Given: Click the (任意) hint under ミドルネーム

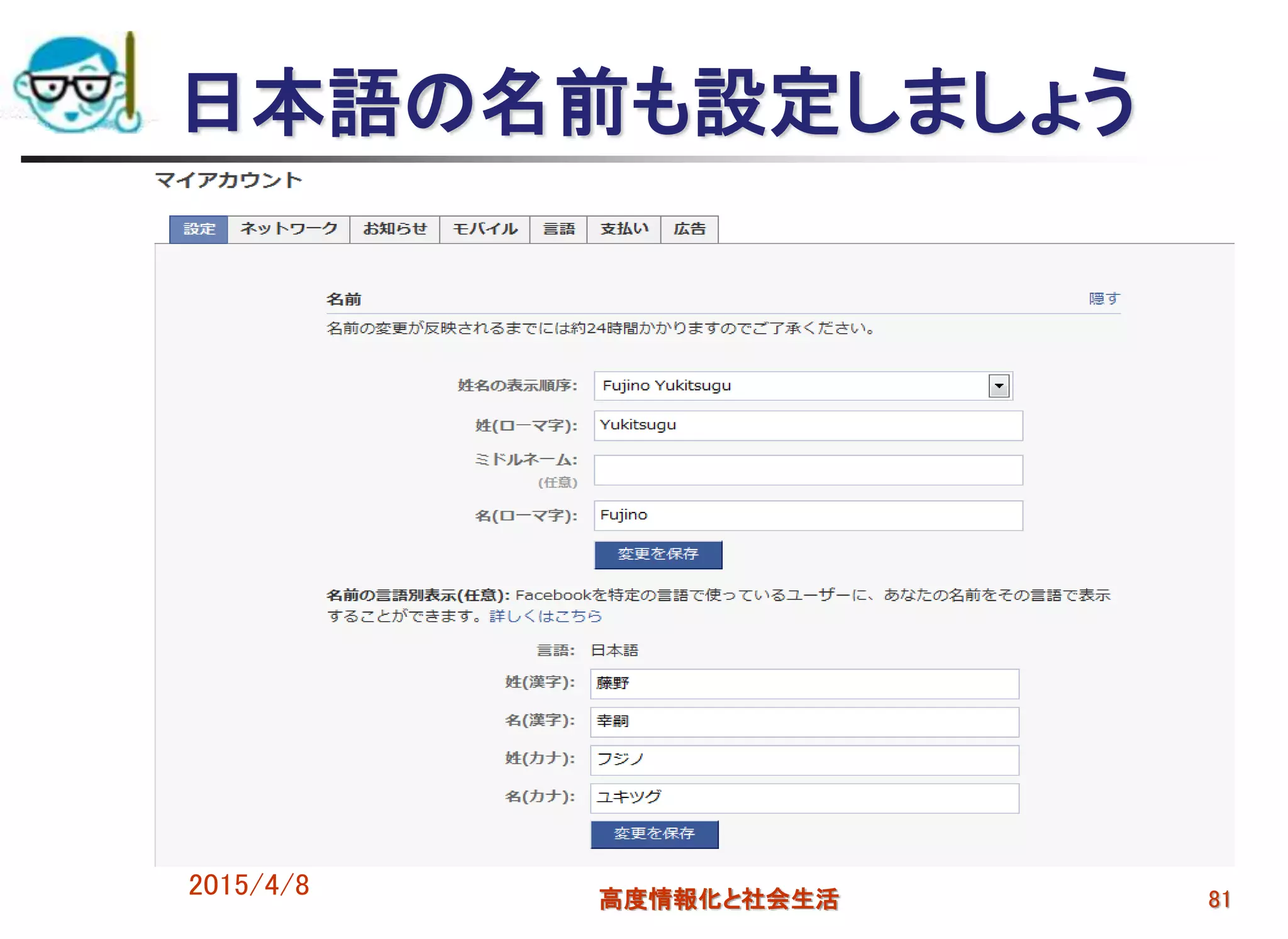Looking at the screenshot, I should click(x=557, y=482).
